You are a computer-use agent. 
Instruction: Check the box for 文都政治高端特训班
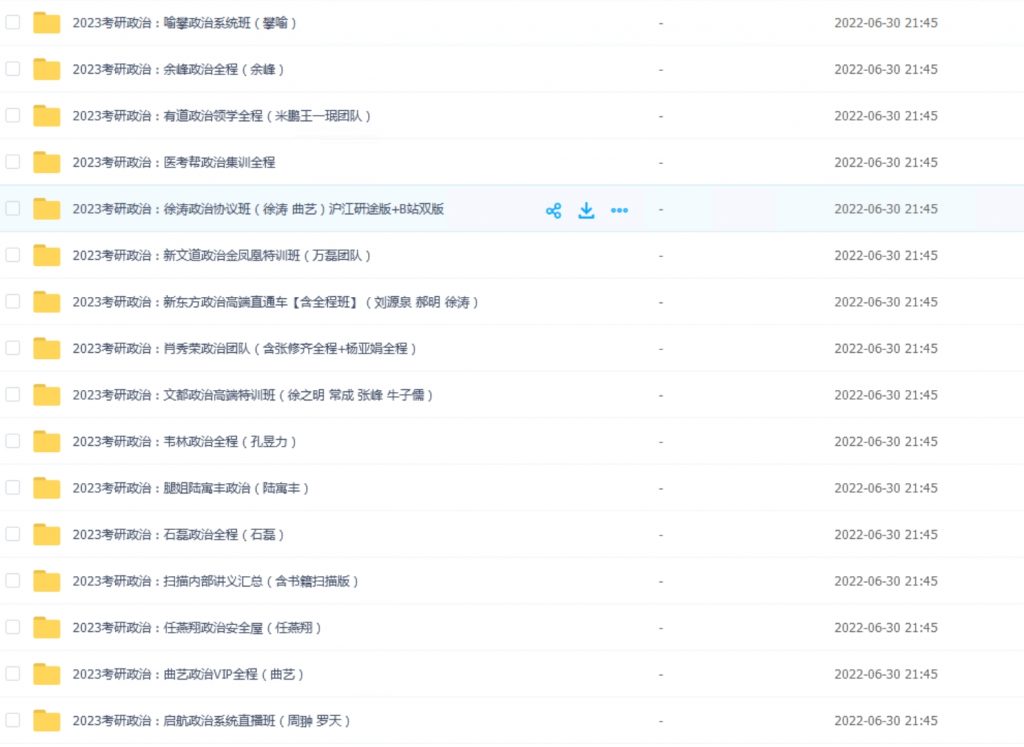(x=12, y=394)
